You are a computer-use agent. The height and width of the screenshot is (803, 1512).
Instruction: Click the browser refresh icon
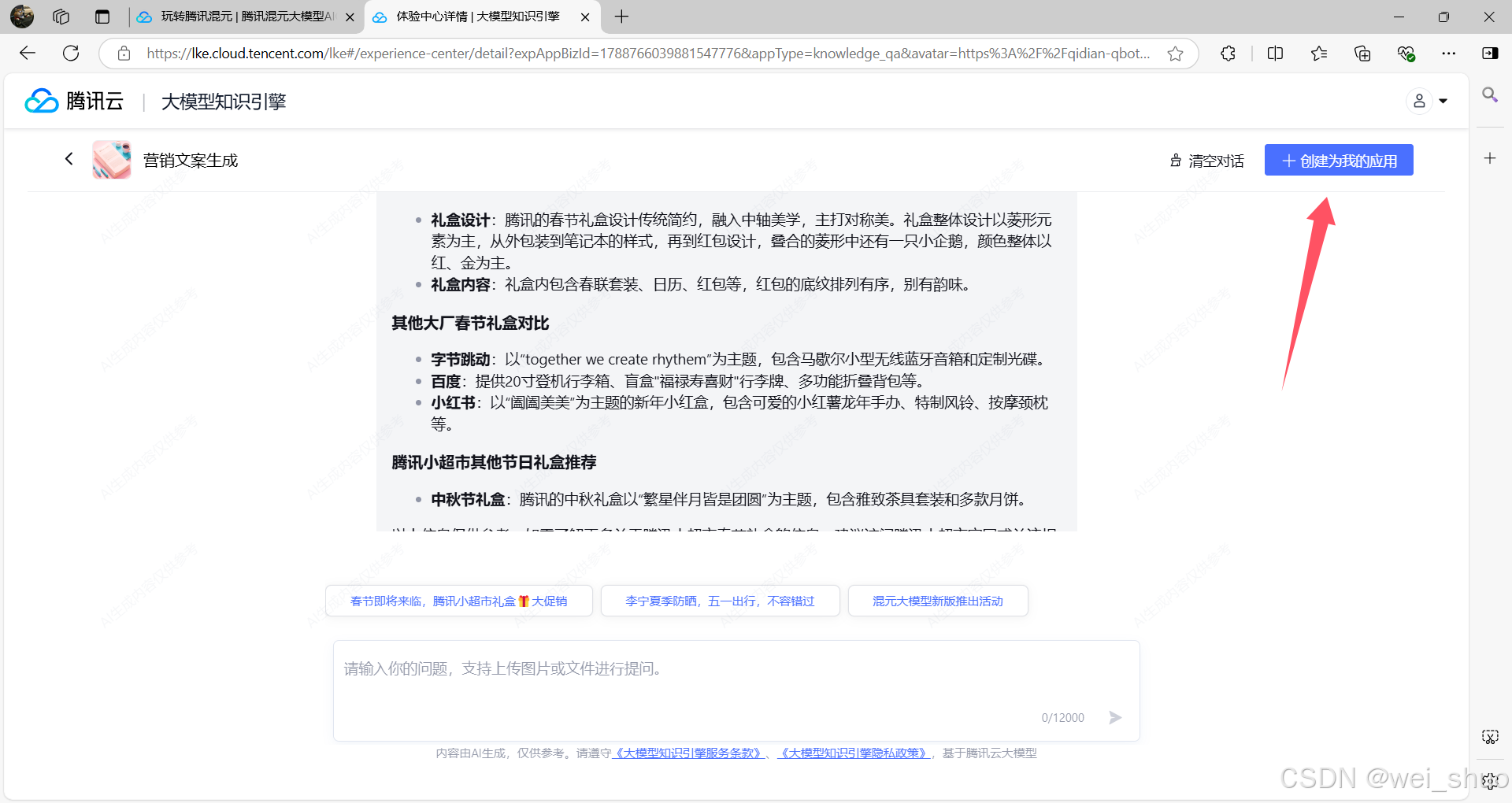[x=71, y=54]
